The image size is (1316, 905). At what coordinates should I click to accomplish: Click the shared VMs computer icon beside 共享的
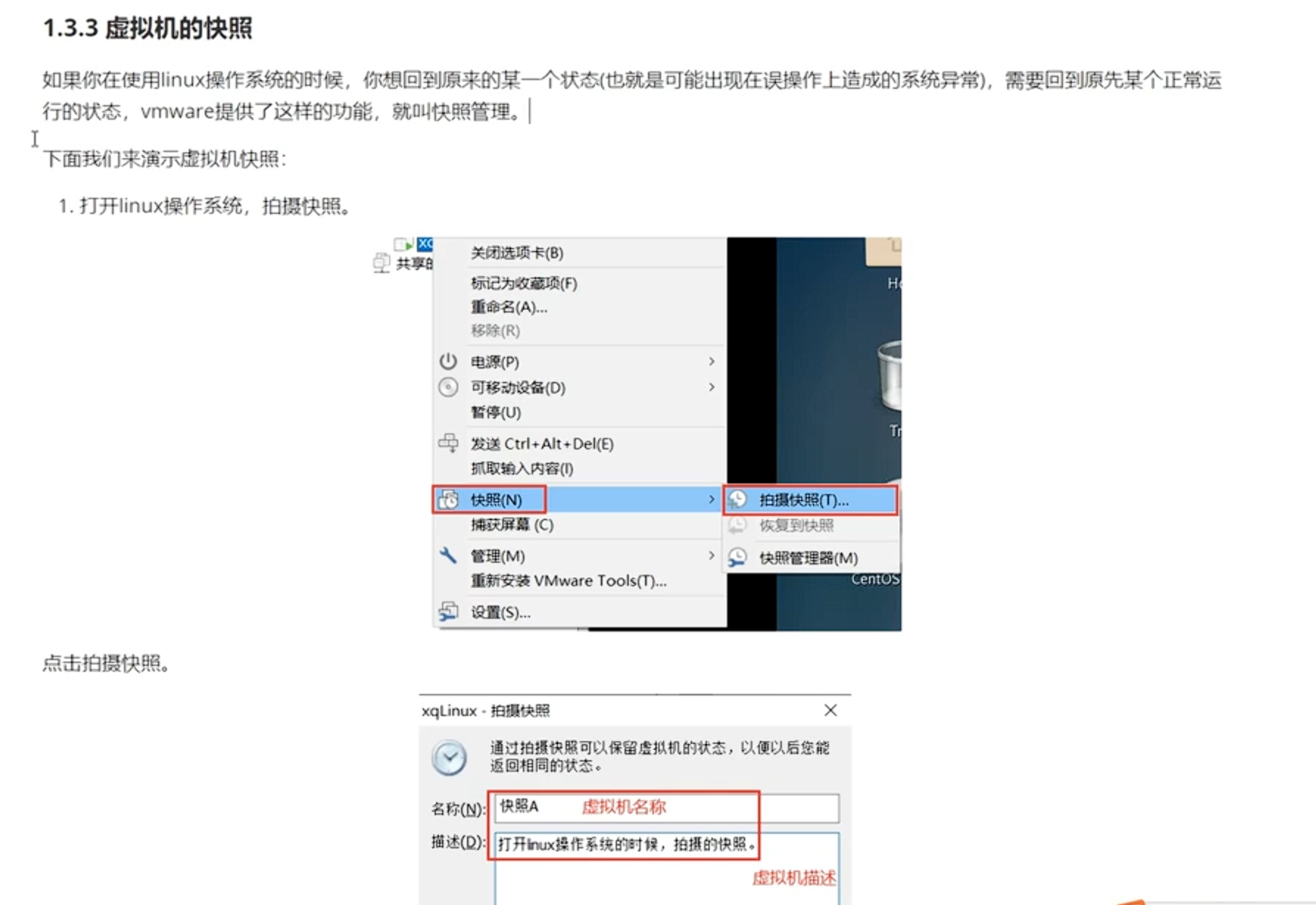tap(382, 263)
